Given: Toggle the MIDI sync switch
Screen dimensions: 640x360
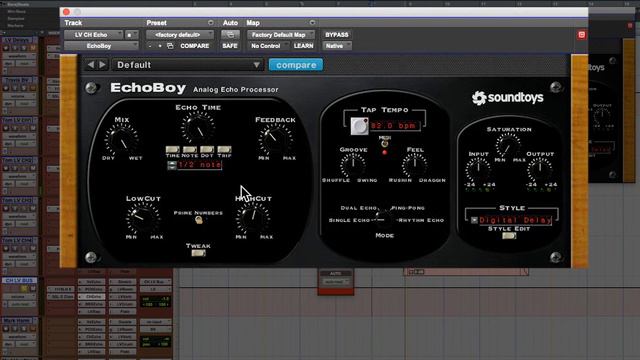Looking at the screenshot, I should tap(384, 144).
